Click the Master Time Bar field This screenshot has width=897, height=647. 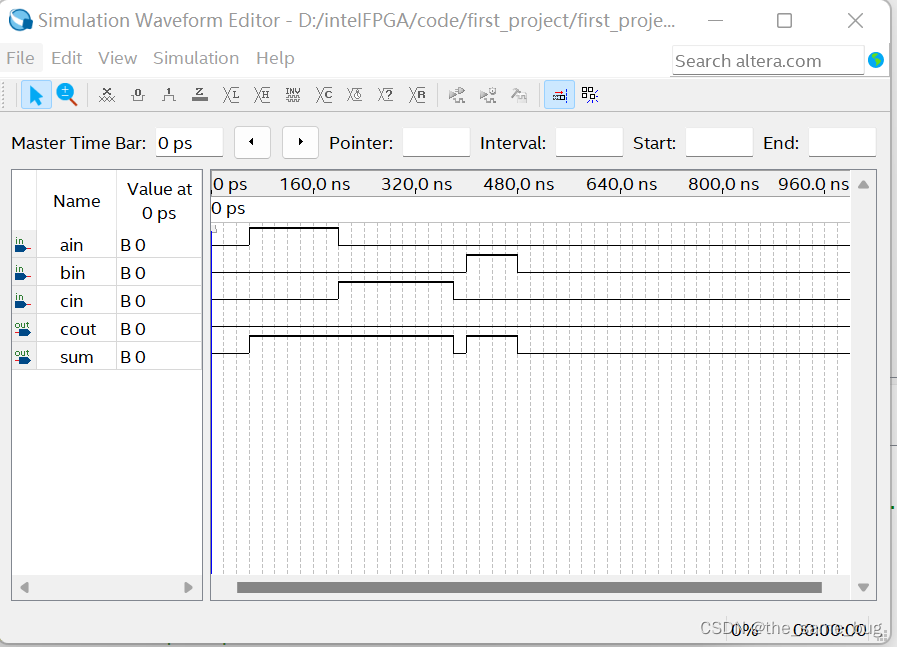click(x=189, y=142)
